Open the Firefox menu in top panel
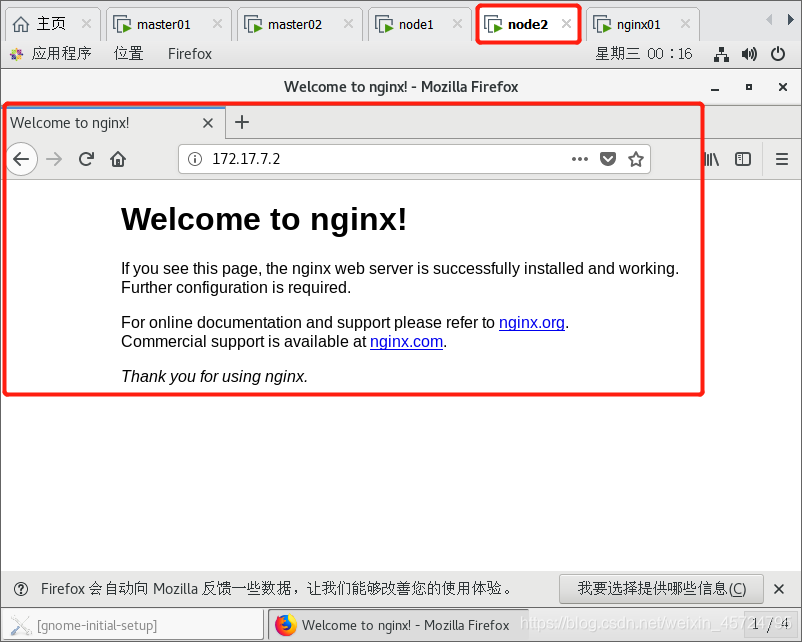This screenshot has width=802, height=642. pyautogui.click(x=190, y=54)
